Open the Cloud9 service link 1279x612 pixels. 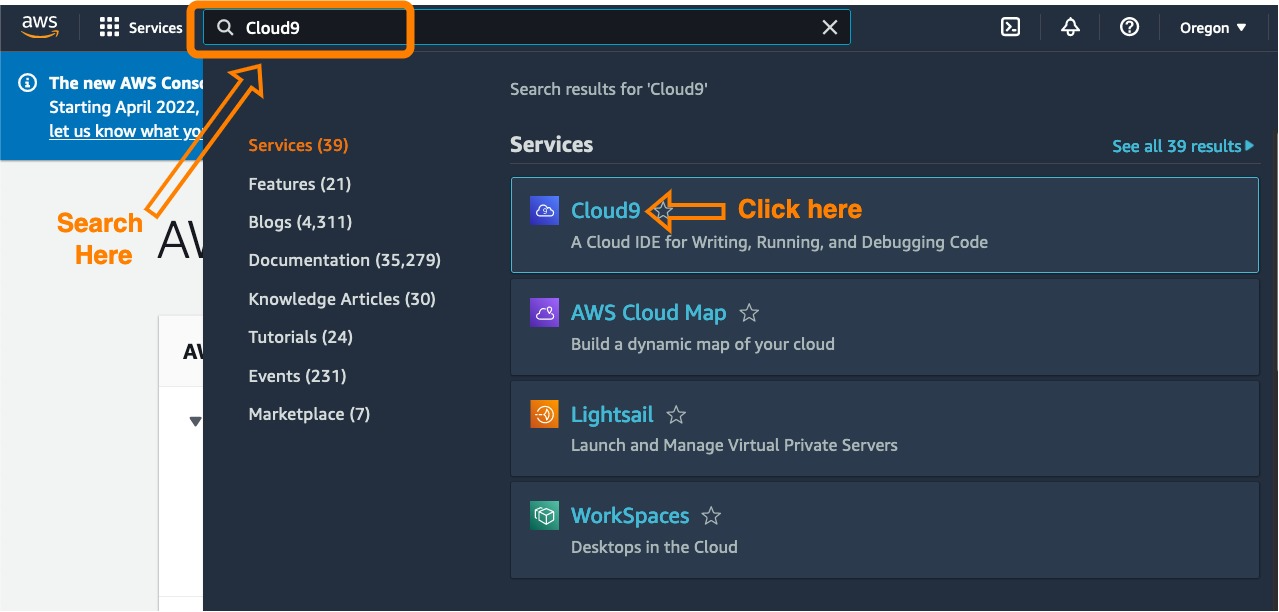click(605, 210)
